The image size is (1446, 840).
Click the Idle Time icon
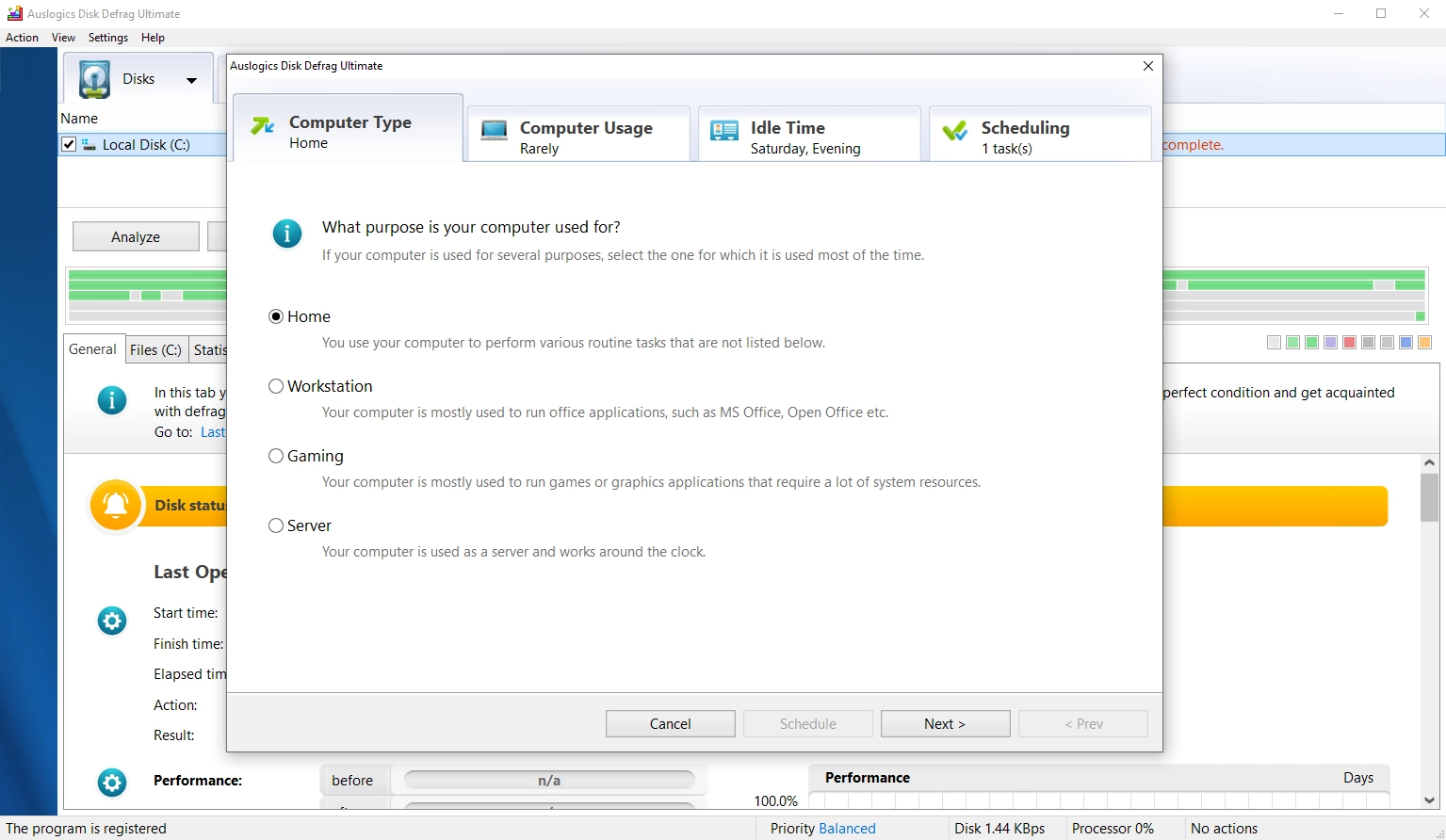(x=724, y=131)
